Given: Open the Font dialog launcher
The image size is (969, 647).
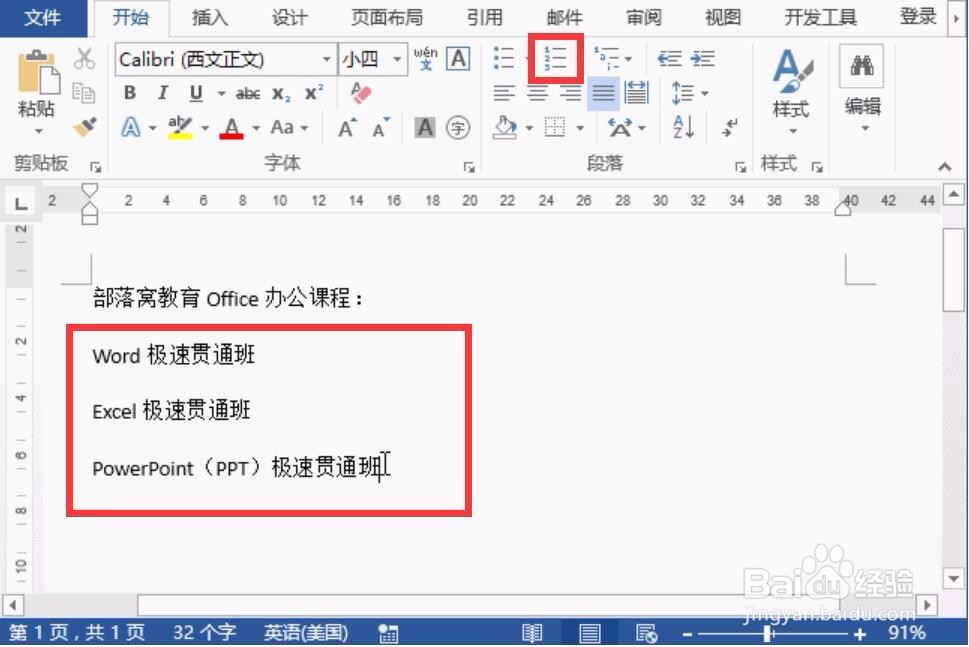Looking at the screenshot, I should (x=469, y=167).
